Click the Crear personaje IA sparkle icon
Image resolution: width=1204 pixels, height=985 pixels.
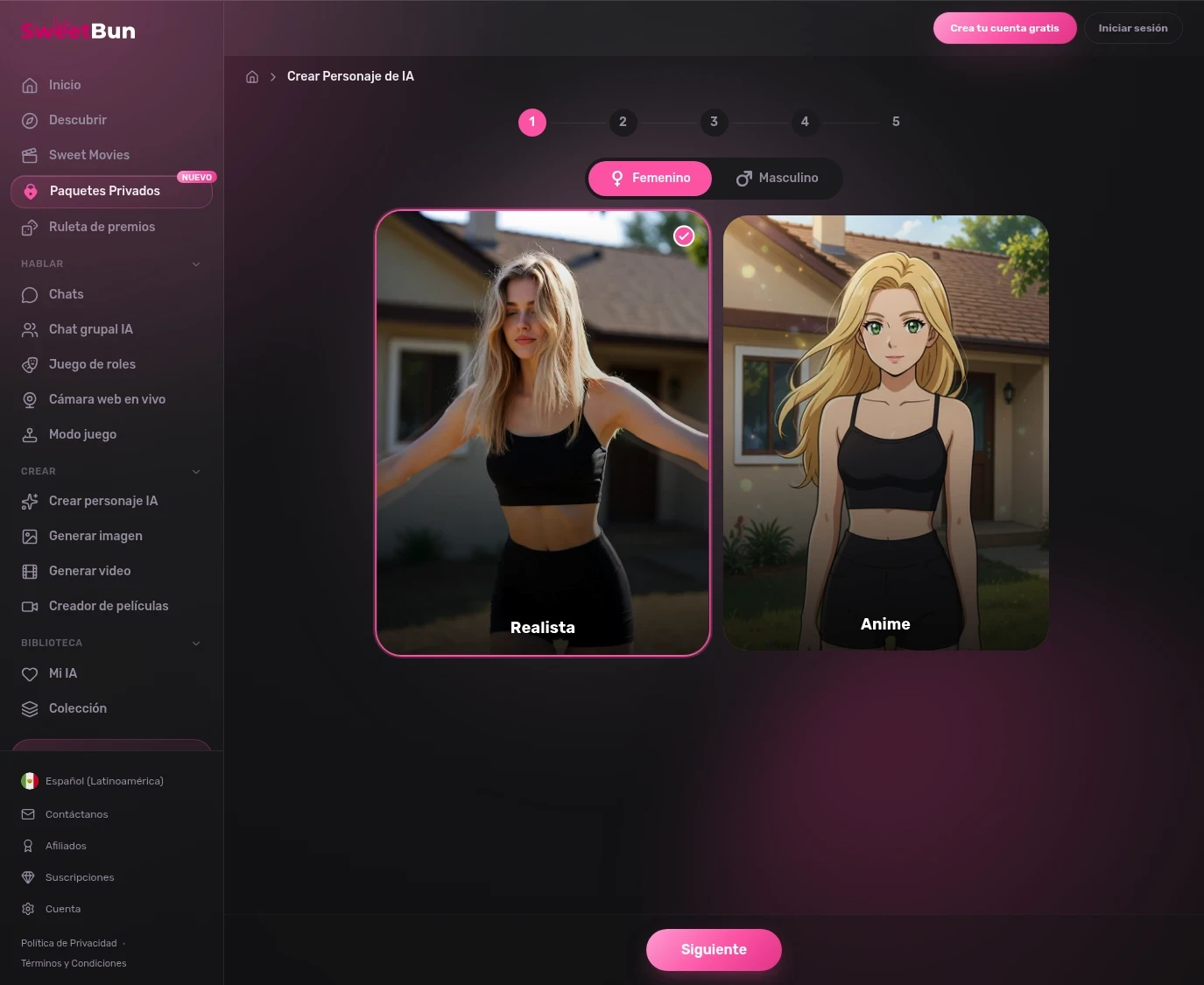click(30, 501)
